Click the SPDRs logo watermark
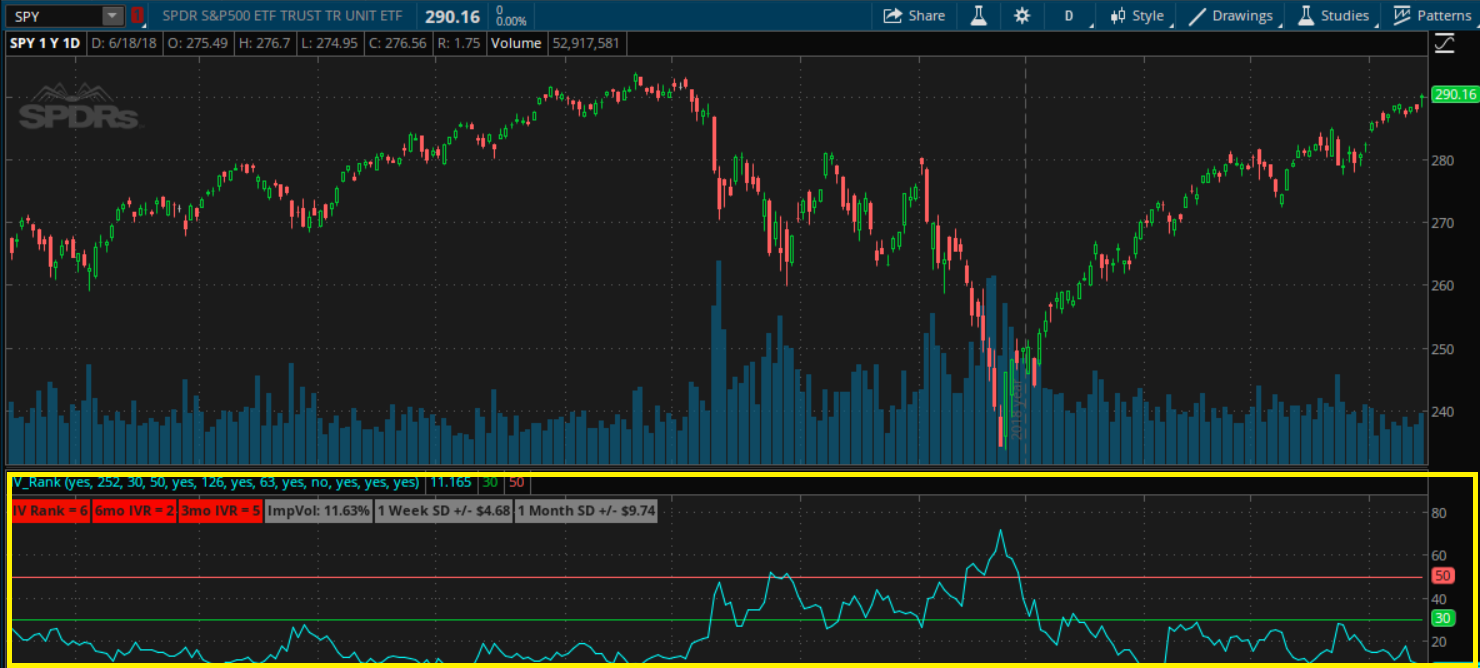The image size is (1480, 668). 82,107
